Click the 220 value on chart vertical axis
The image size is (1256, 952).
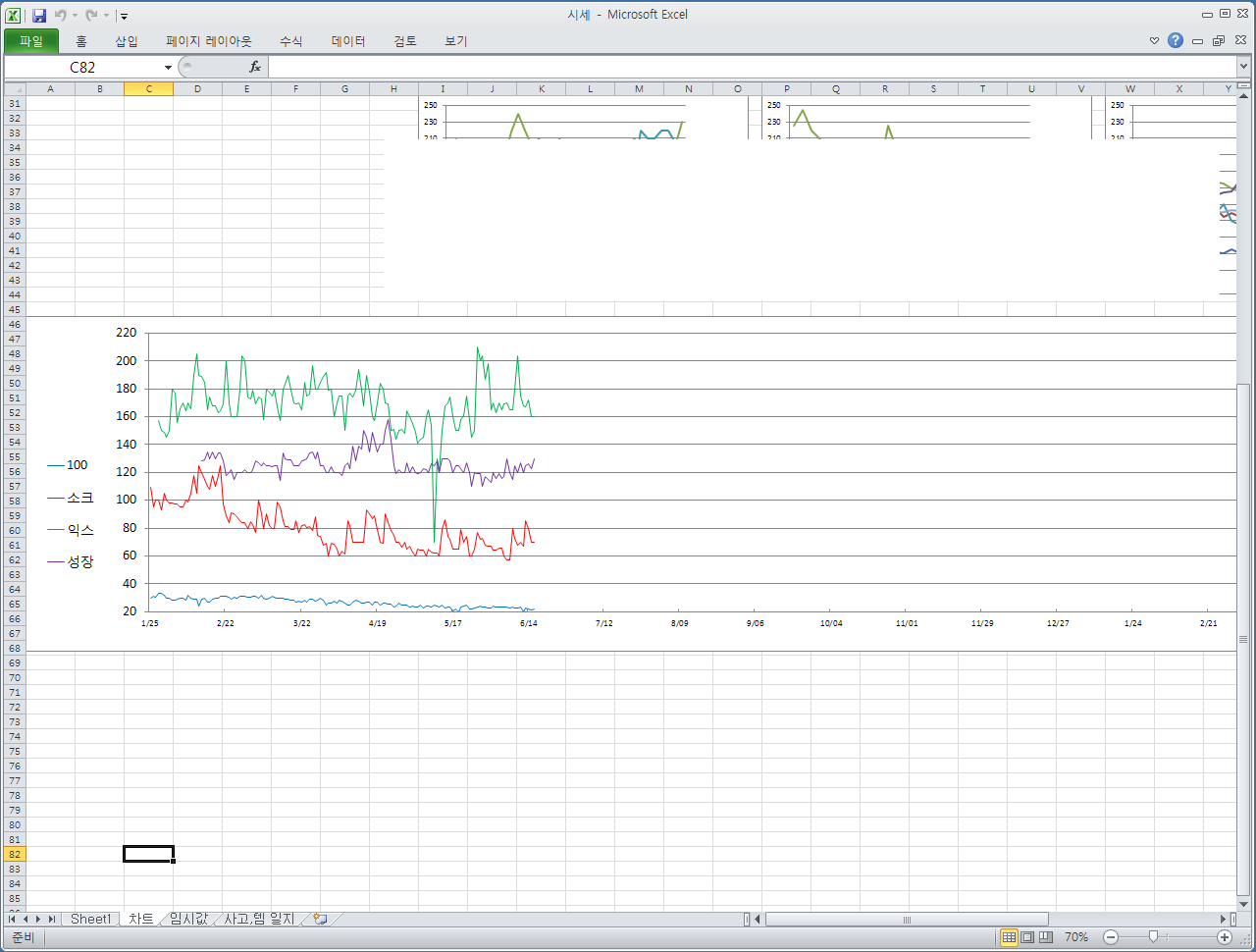pos(127,333)
